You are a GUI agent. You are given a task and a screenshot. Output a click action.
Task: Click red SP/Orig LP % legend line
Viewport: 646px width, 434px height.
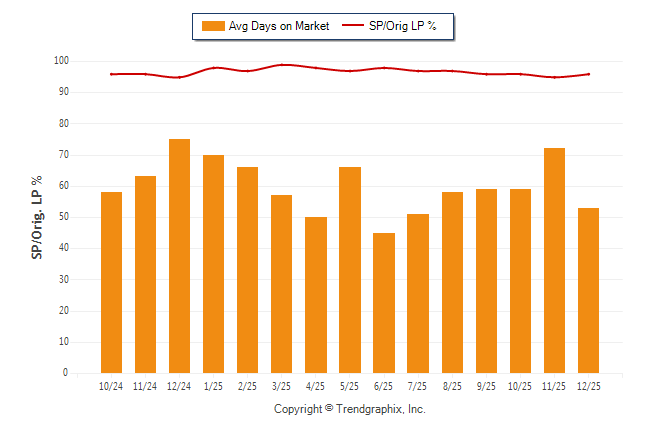354,26
